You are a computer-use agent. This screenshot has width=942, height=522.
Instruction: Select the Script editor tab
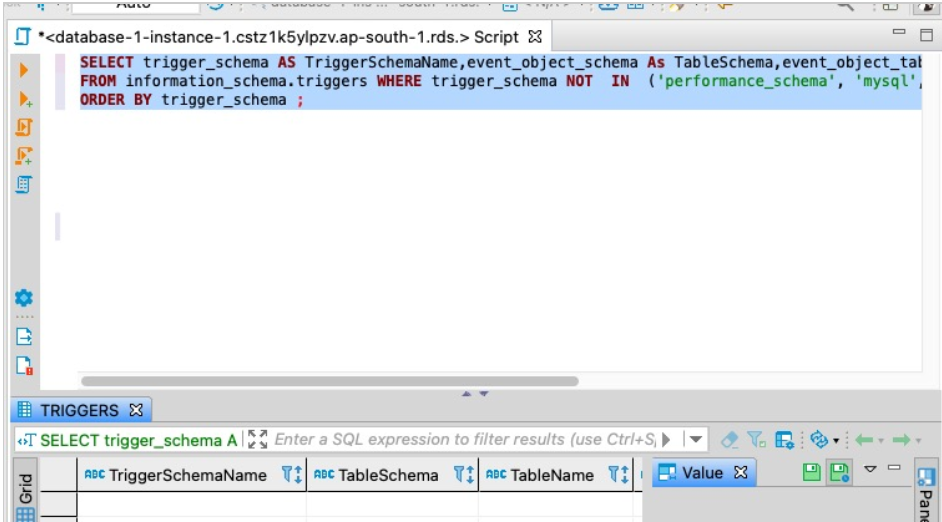(x=278, y=37)
